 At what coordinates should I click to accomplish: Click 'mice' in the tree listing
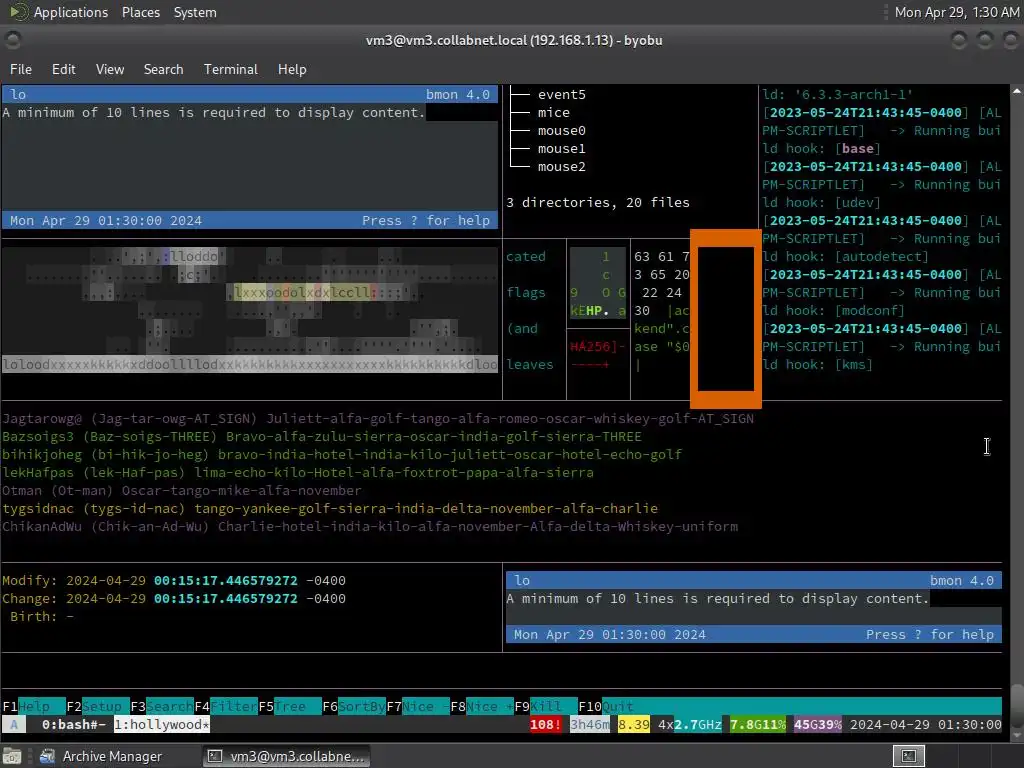coord(554,112)
